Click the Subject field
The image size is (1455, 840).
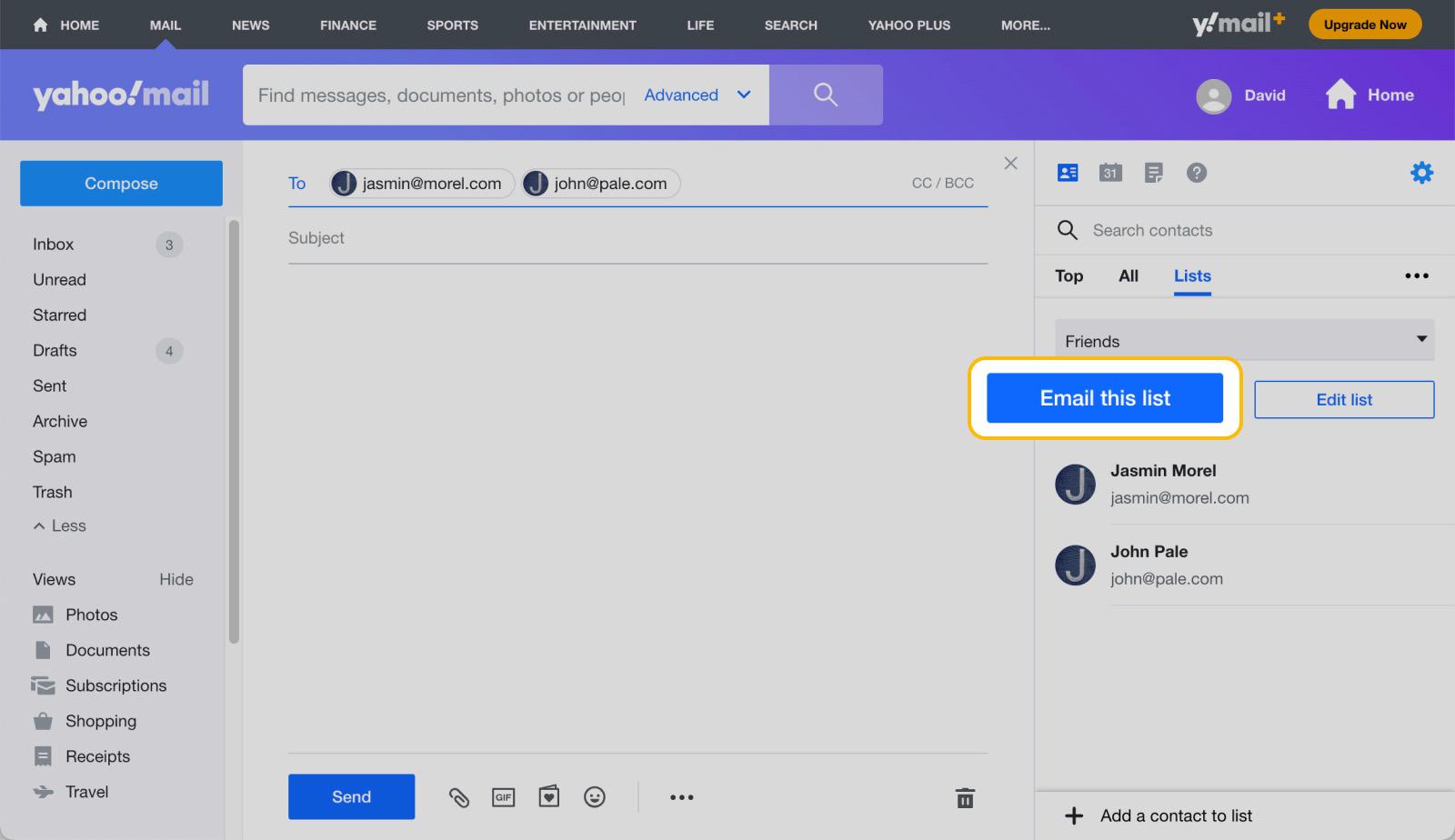pyautogui.click(x=637, y=238)
